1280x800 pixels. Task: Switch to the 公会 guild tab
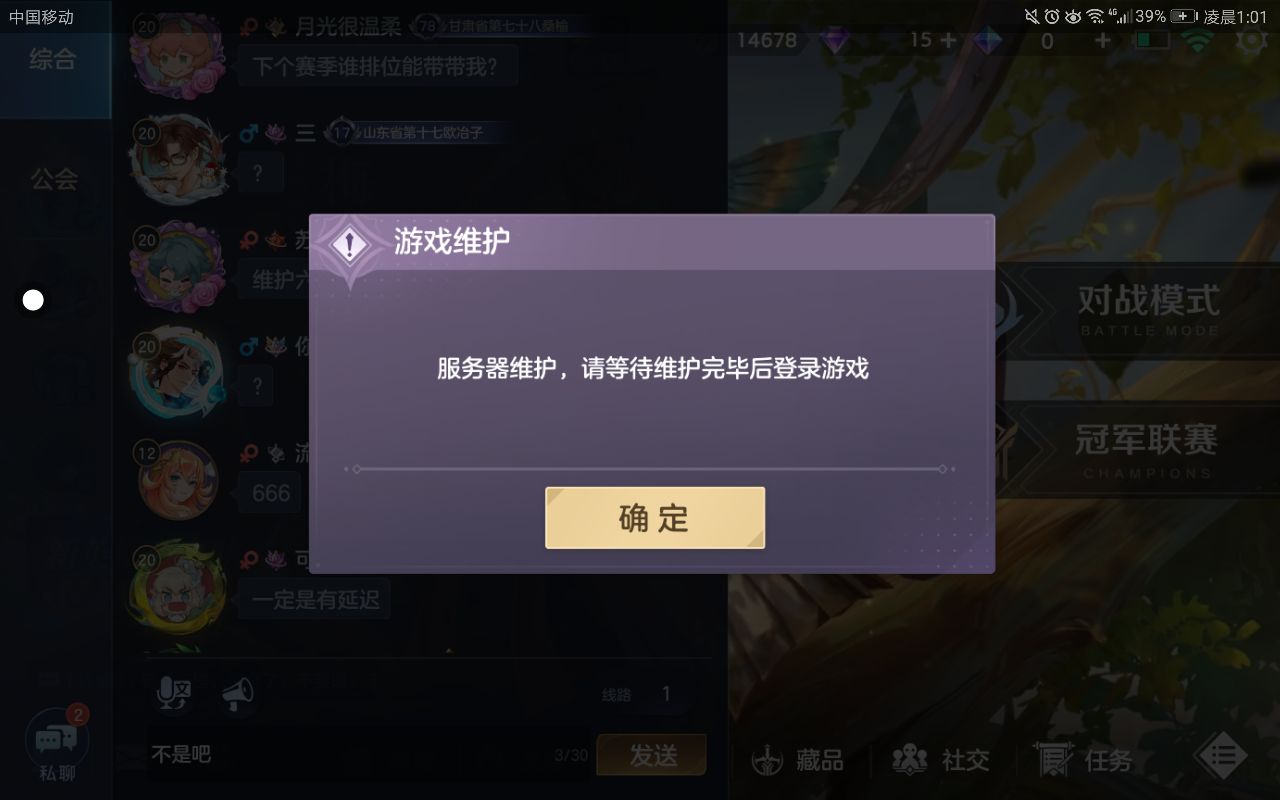53,180
